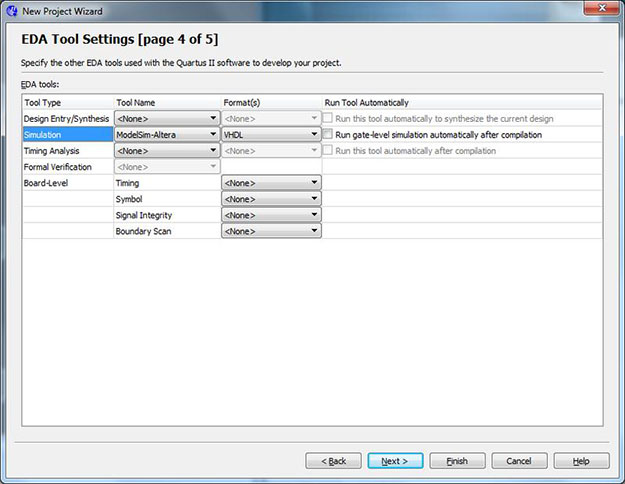625x484 pixels.
Task: Open the ModelSim-Altera simulation tool dropdown
Action: [167, 134]
